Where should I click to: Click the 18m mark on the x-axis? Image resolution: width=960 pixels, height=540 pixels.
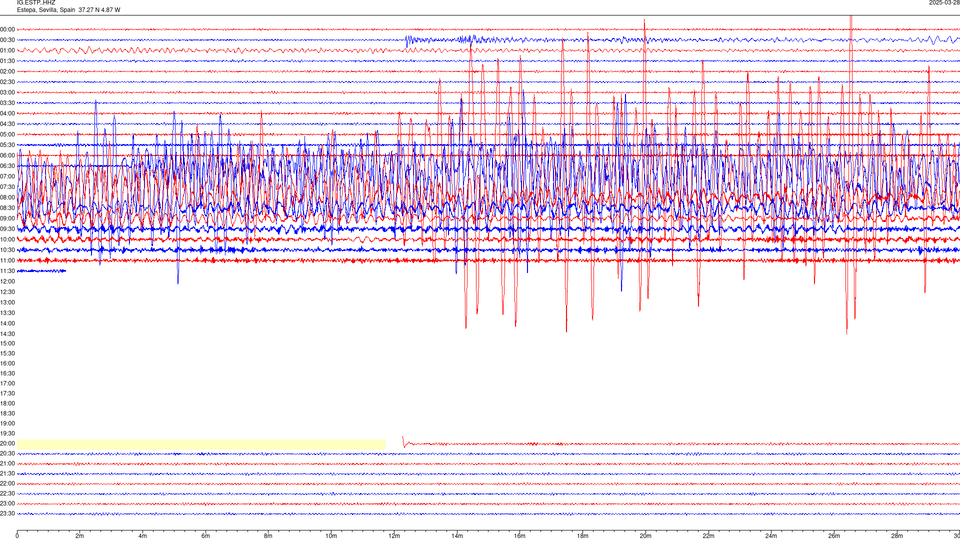click(x=583, y=536)
